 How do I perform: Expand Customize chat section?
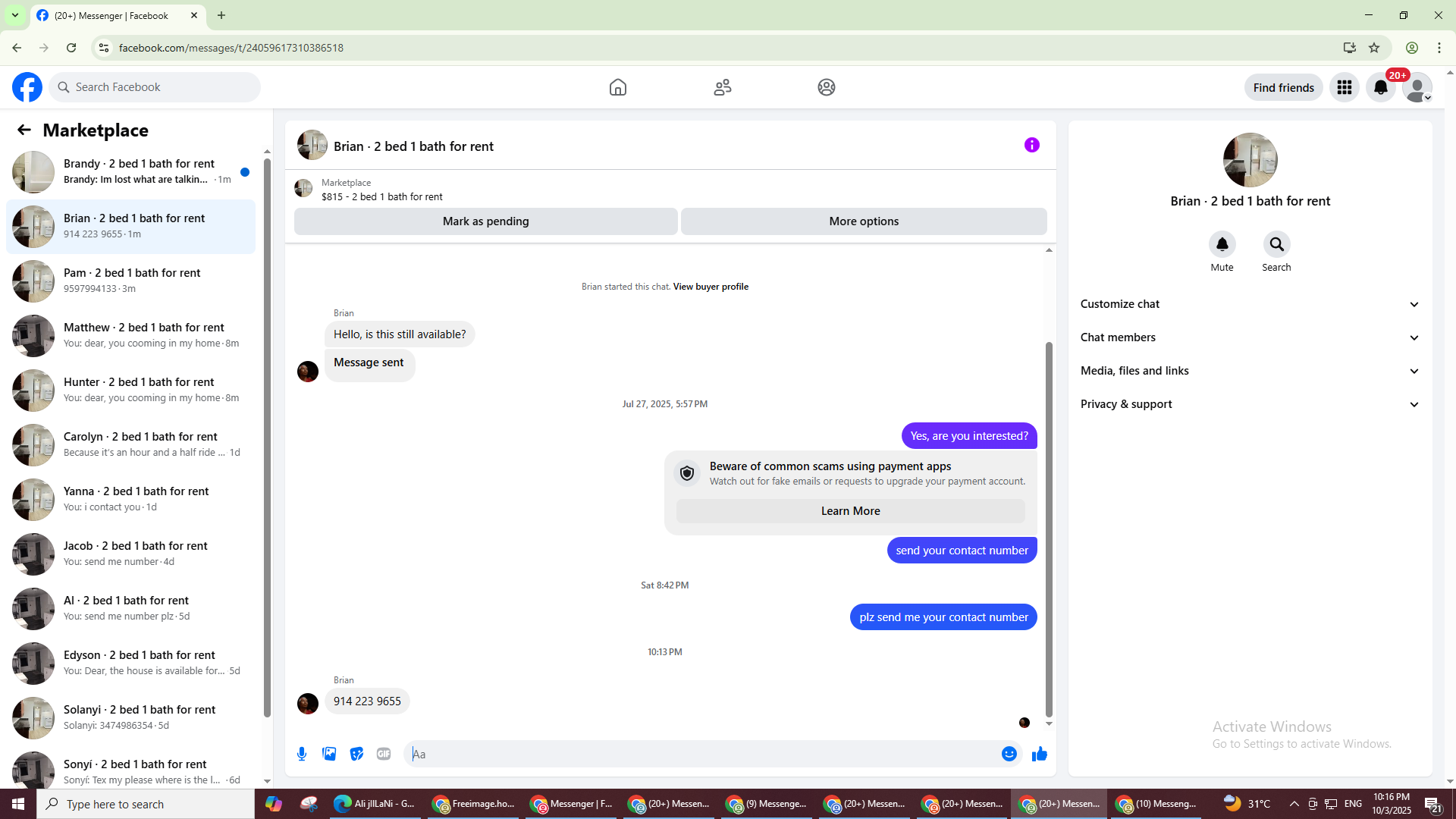click(x=1250, y=304)
